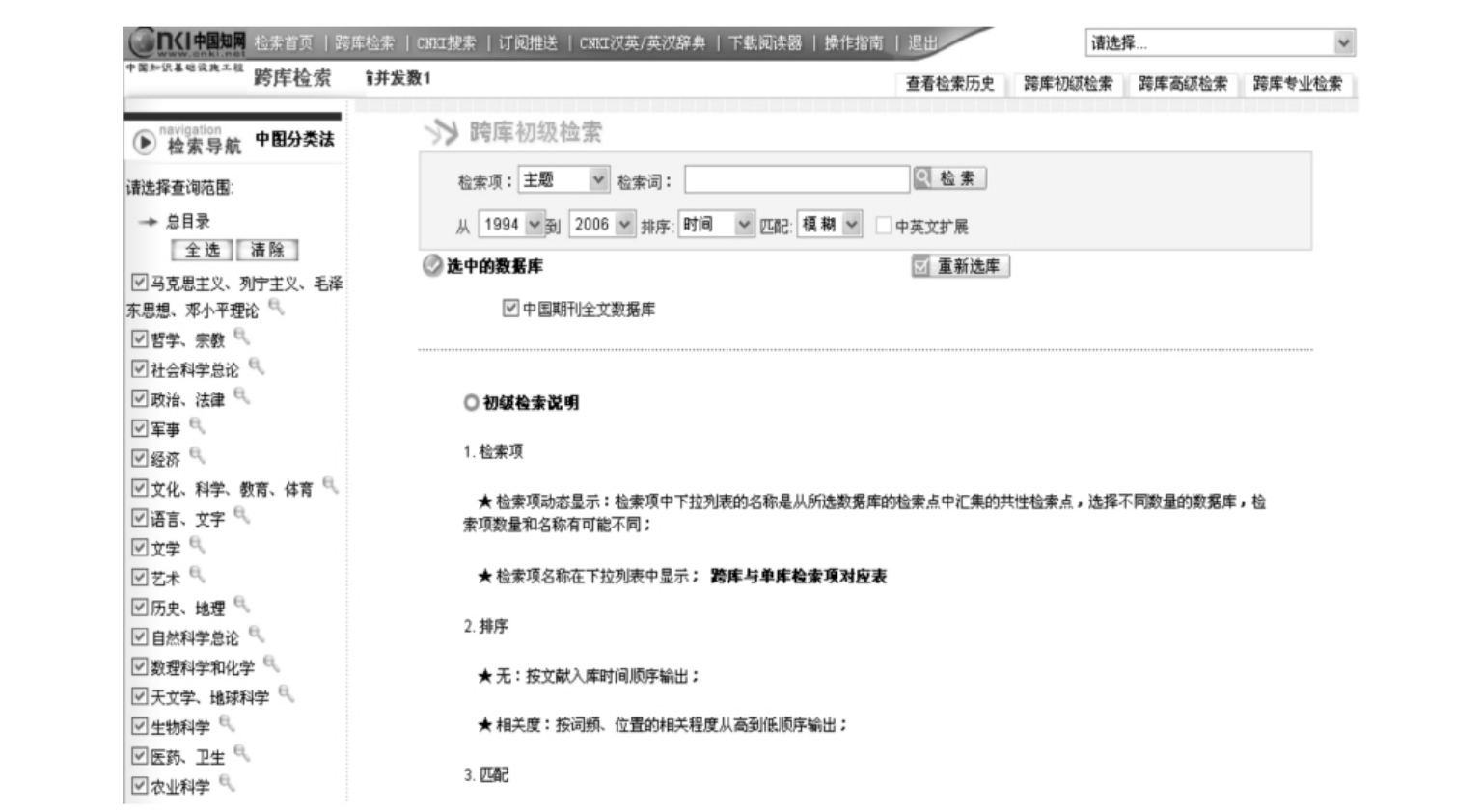Click the CNKI 中国知网 logo
The width and height of the screenshot is (1482, 812).
(x=188, y=42)
